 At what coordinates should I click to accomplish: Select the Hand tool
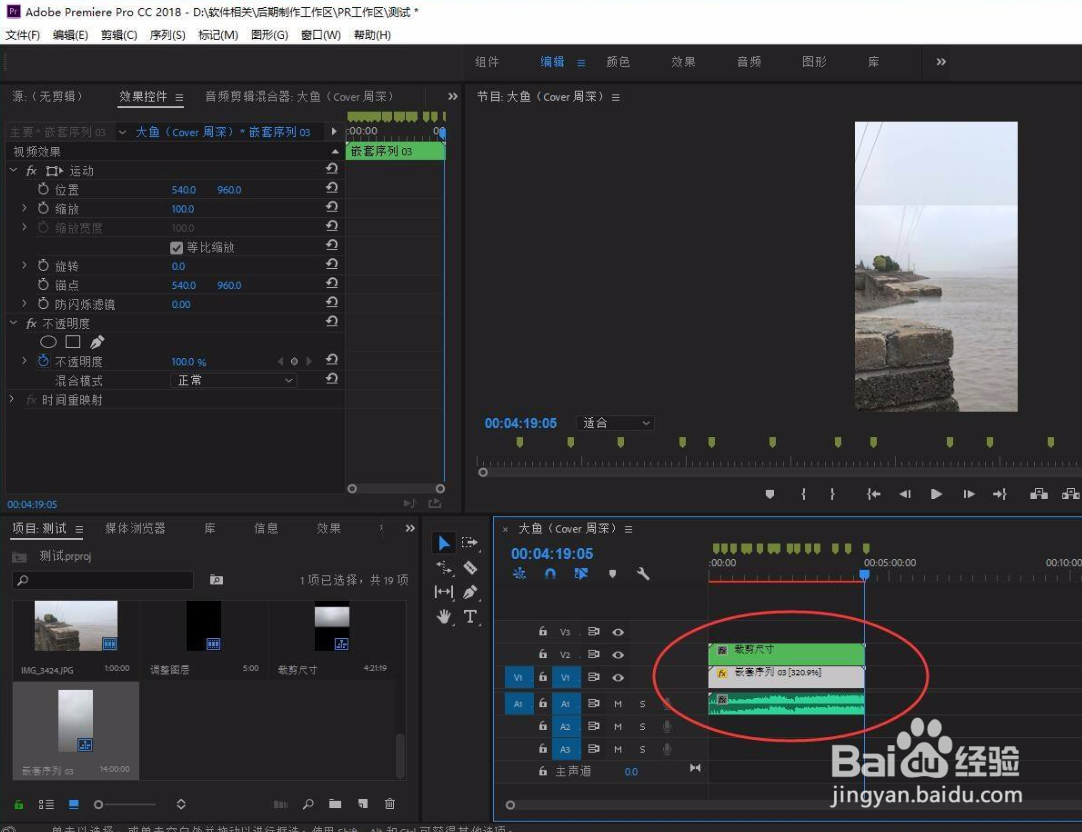coord(444,617)
